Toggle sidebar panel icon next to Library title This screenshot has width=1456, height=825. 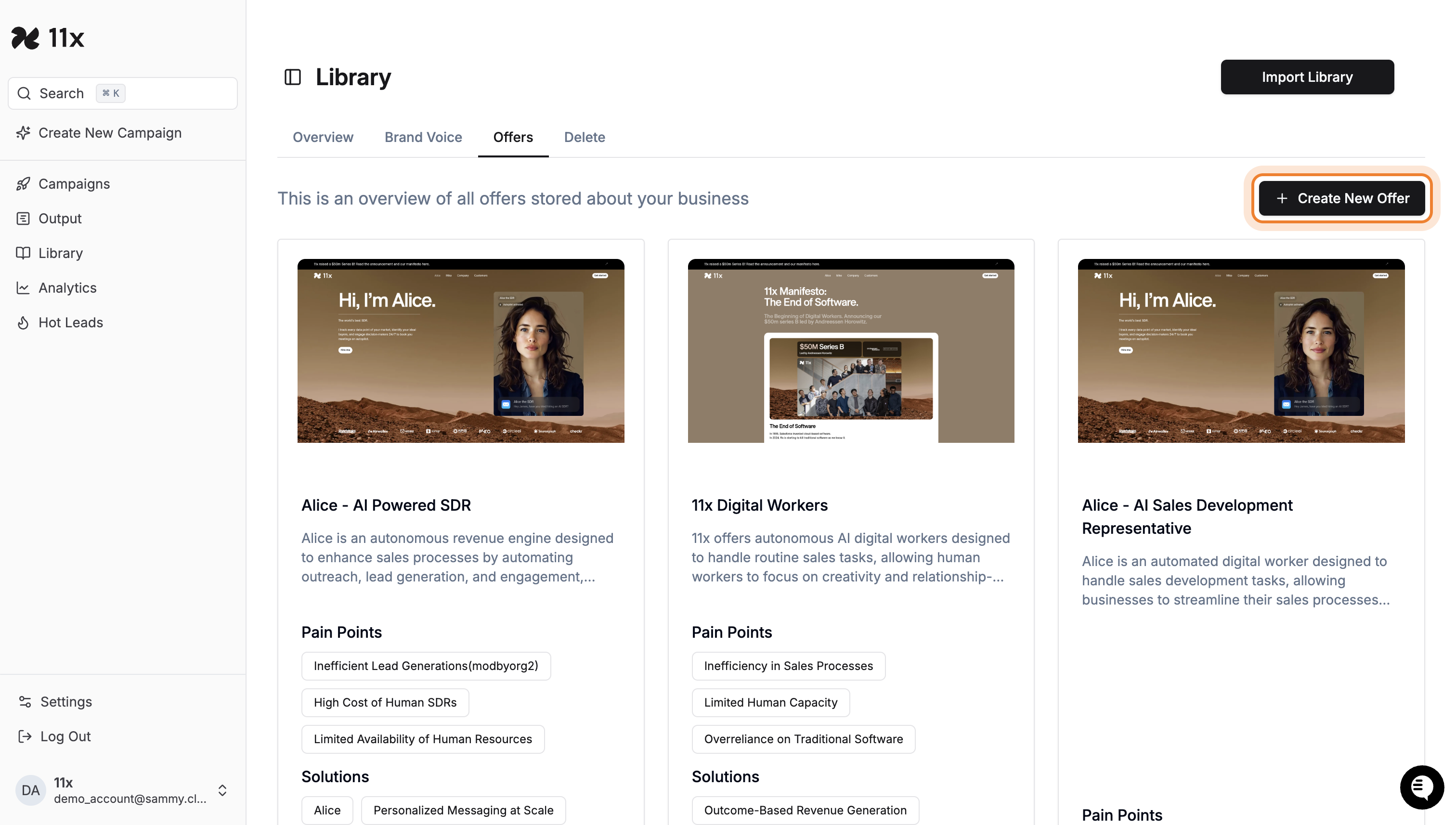(292, 77)
